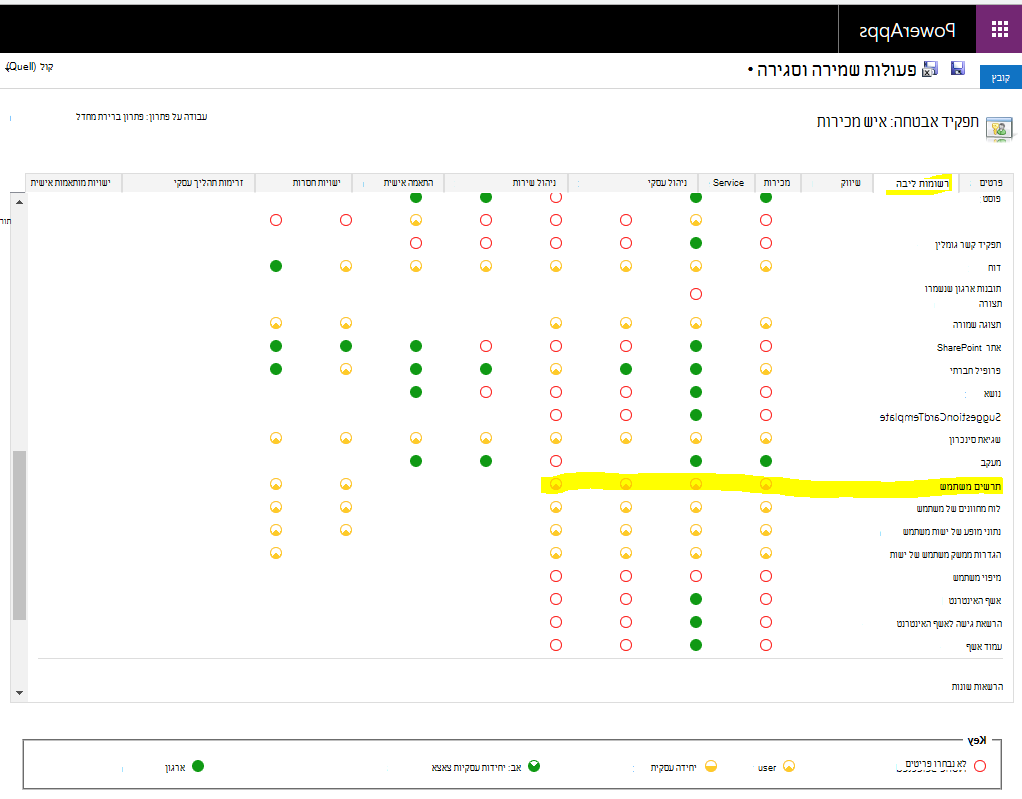Click the הרשאות שונות section heading
The image size is (1022, 799).
click(x=976, y=686)
